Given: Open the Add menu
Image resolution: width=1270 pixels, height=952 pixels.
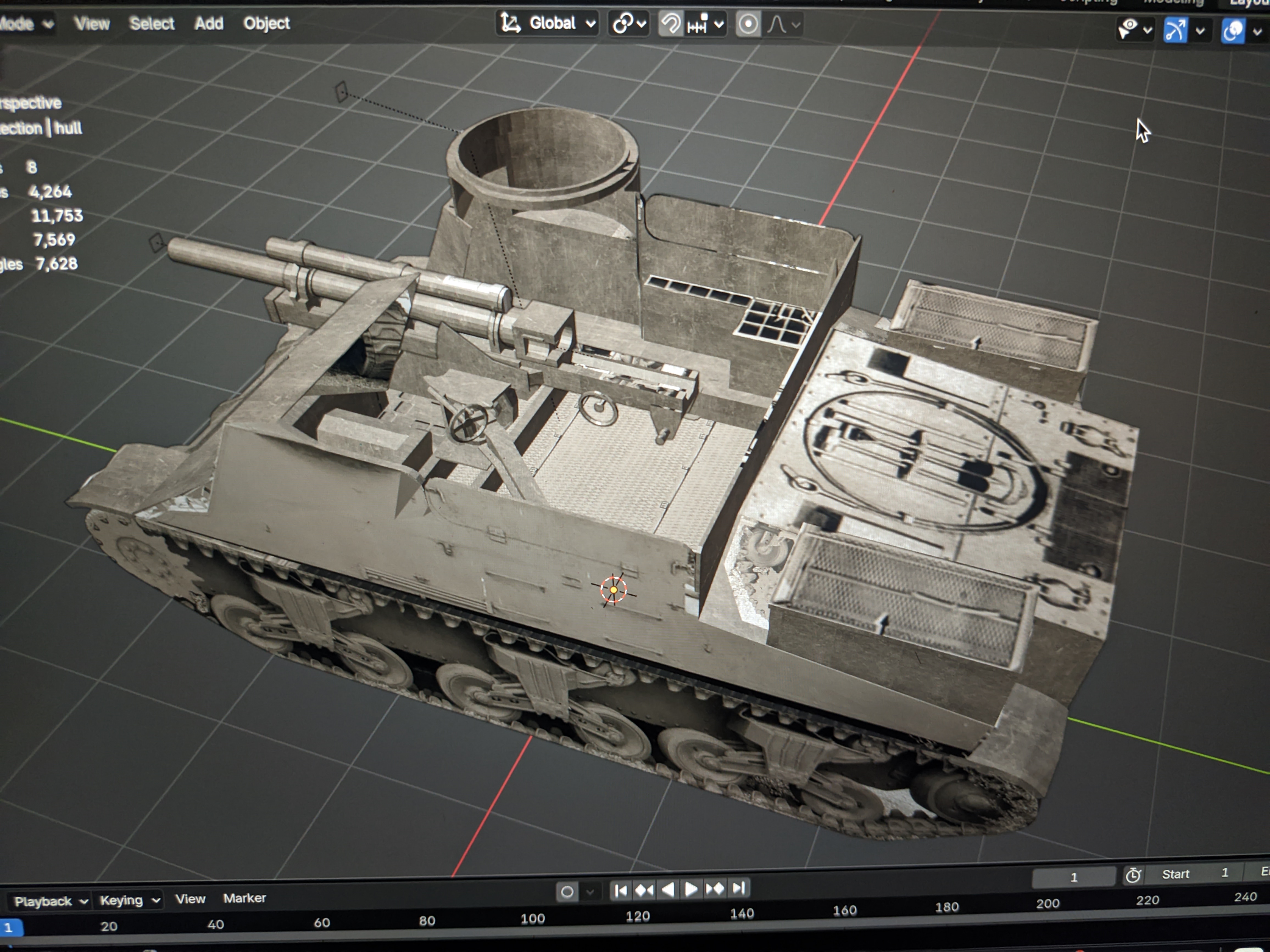Looking at the screenshot, I should (208, 24).
